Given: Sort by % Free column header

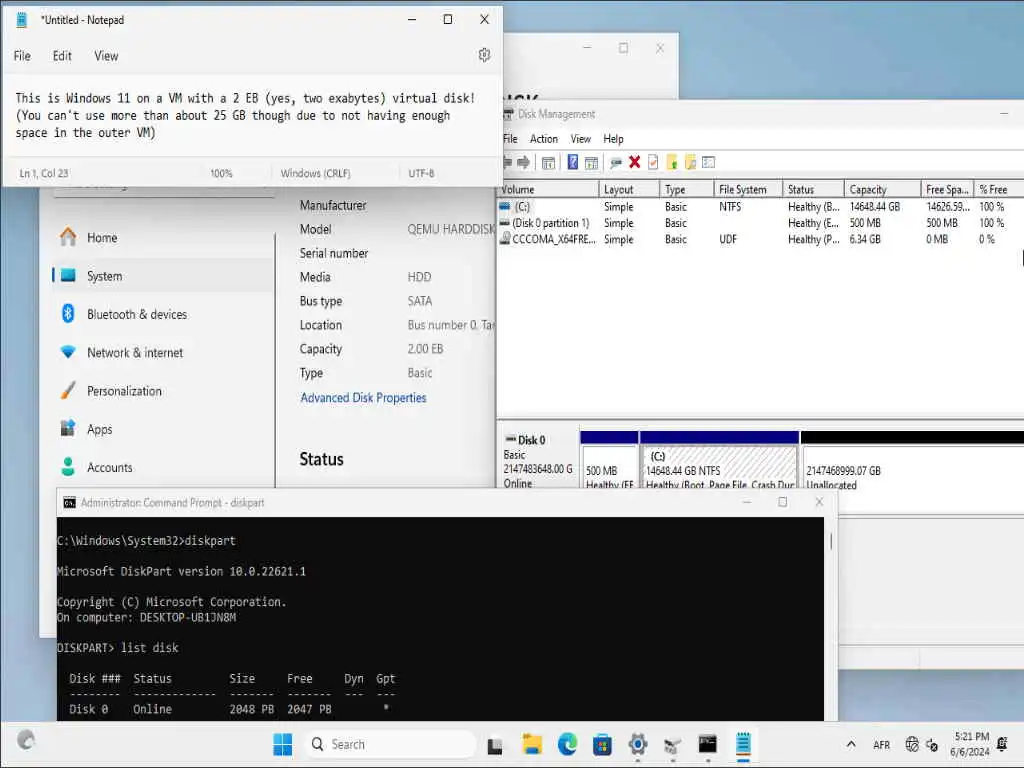Looking at the screenshot, I should click(x=999, y=189).
